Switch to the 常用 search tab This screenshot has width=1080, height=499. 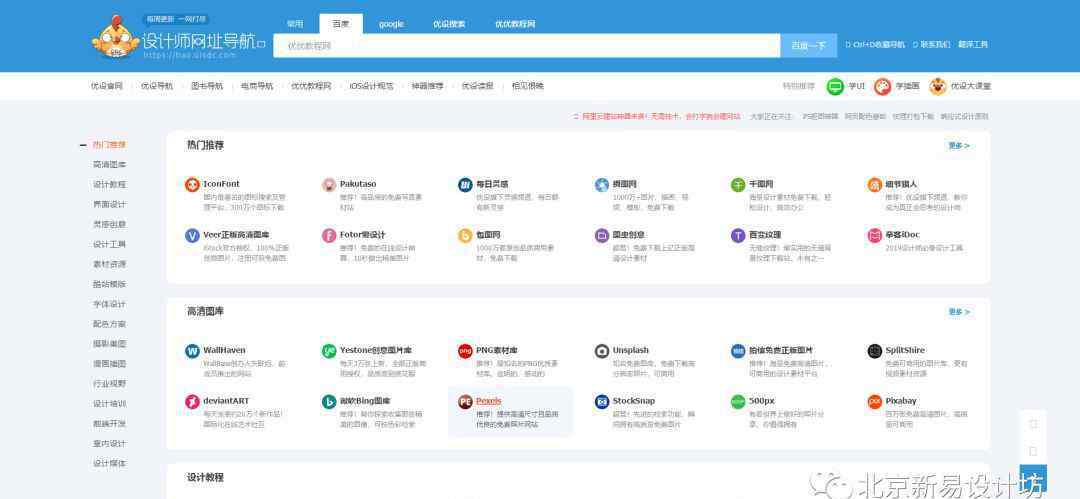(295, 24)
